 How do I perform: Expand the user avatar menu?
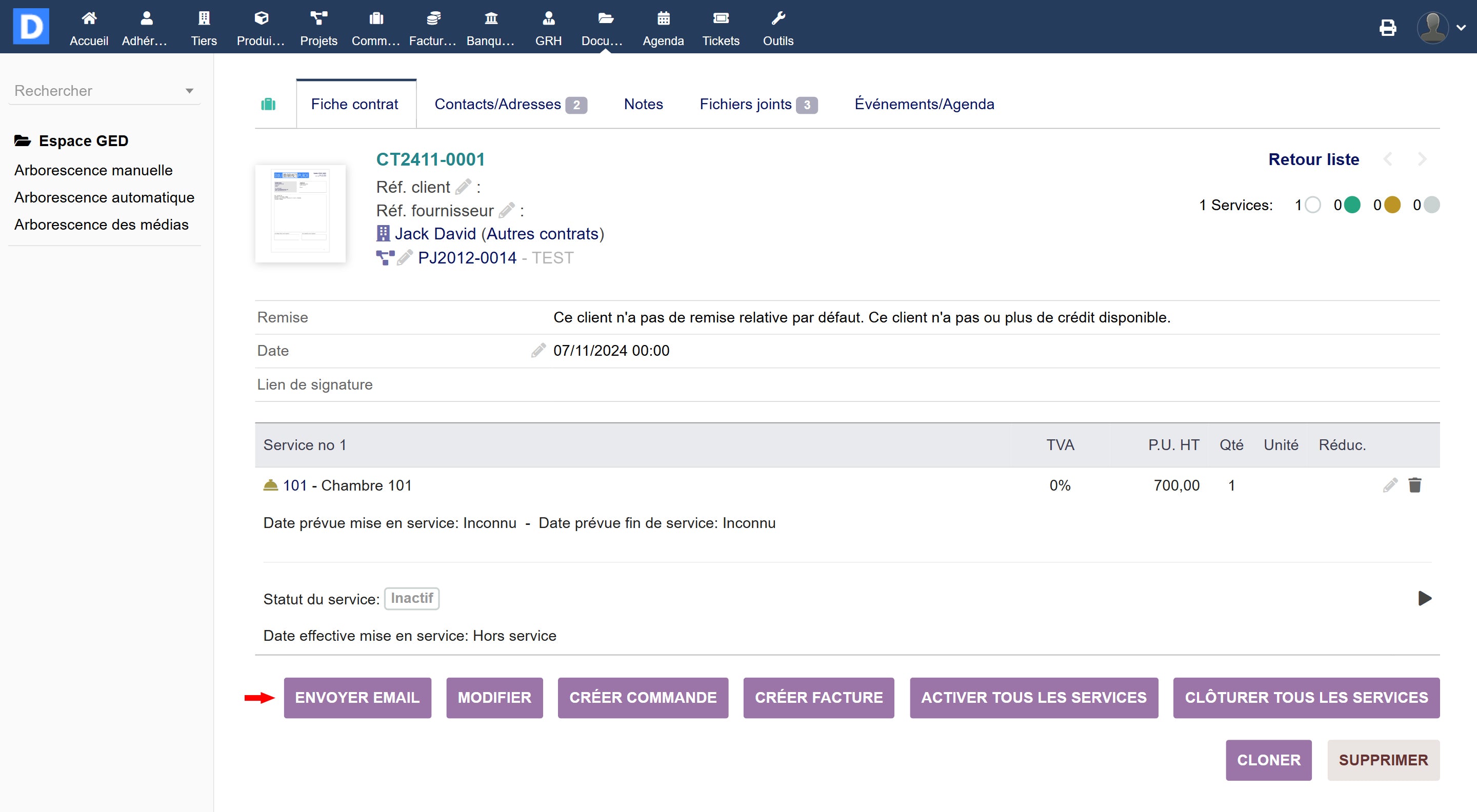(1441, 27)
